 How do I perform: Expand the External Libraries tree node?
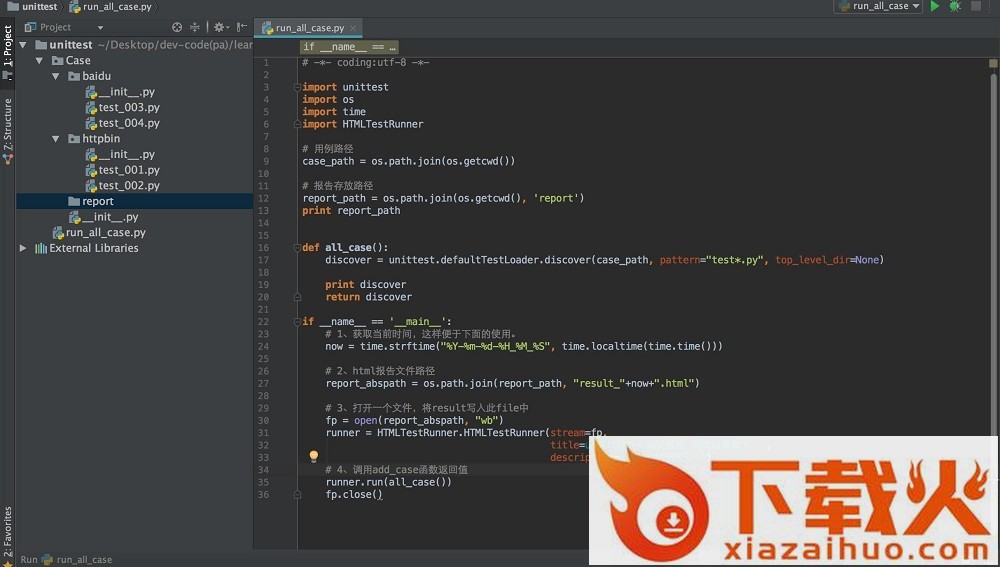[x=23, y=248]
